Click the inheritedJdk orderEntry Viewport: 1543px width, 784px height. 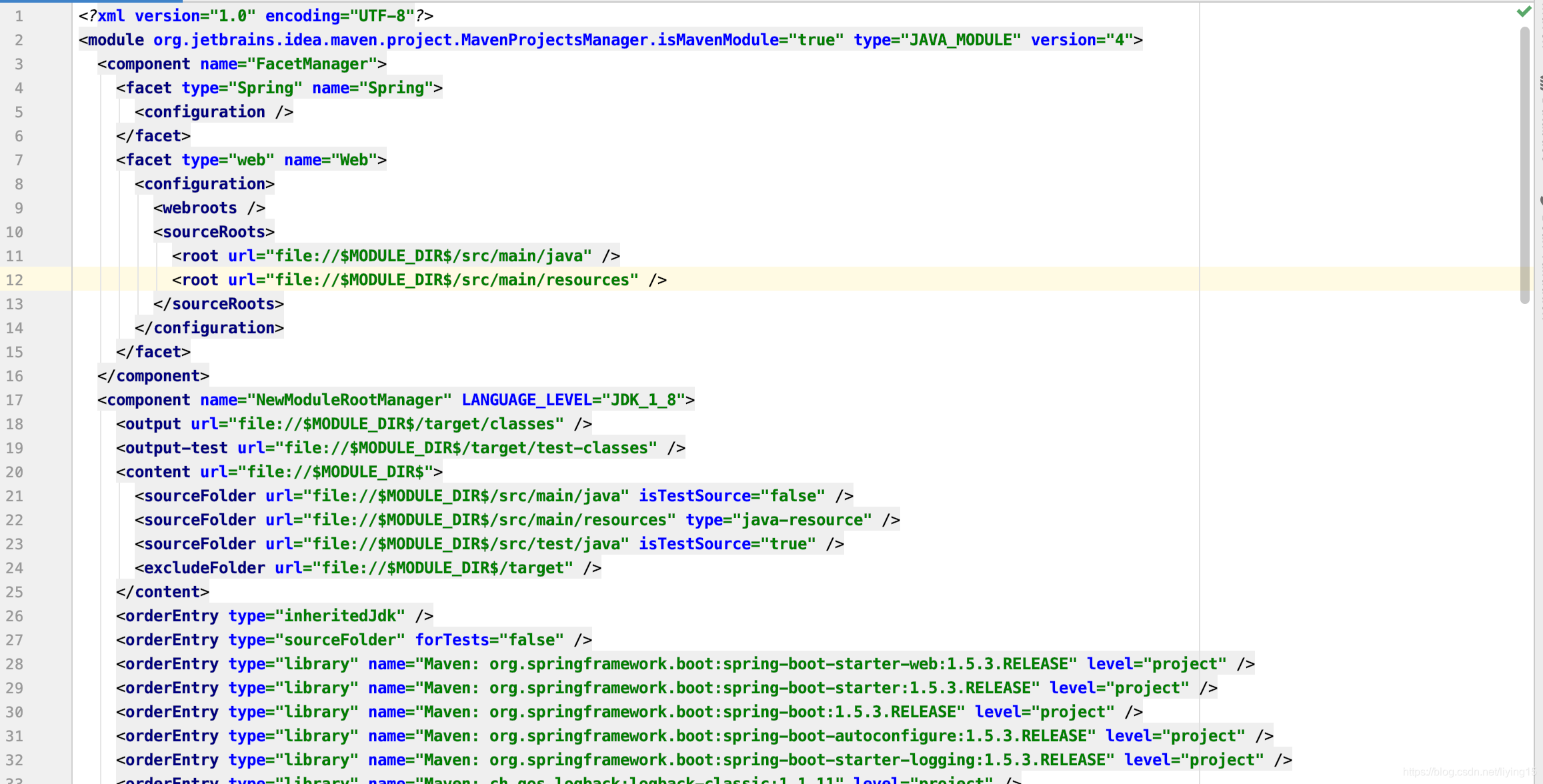[275, 616]
